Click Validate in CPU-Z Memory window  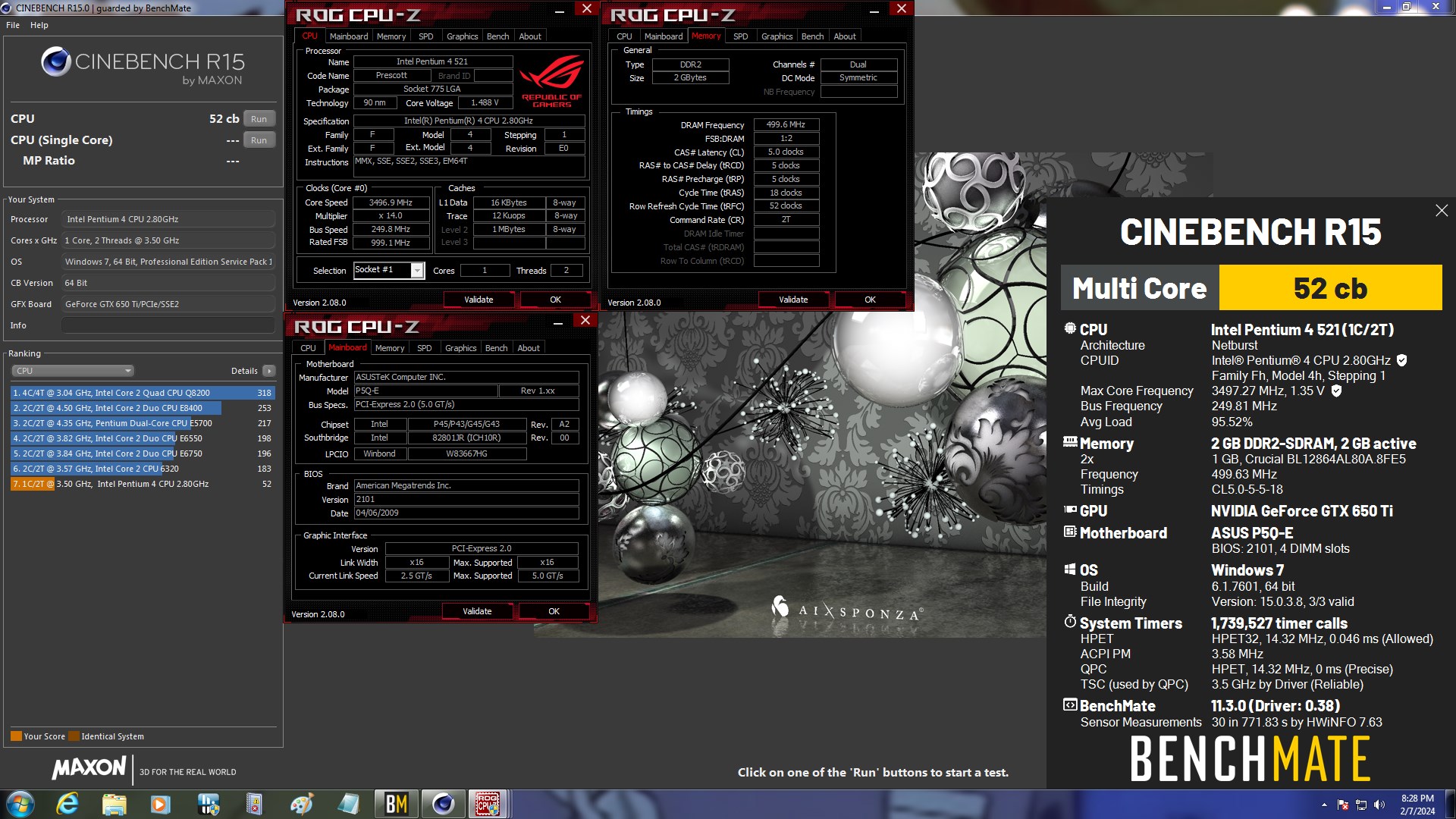pos(793,300)
